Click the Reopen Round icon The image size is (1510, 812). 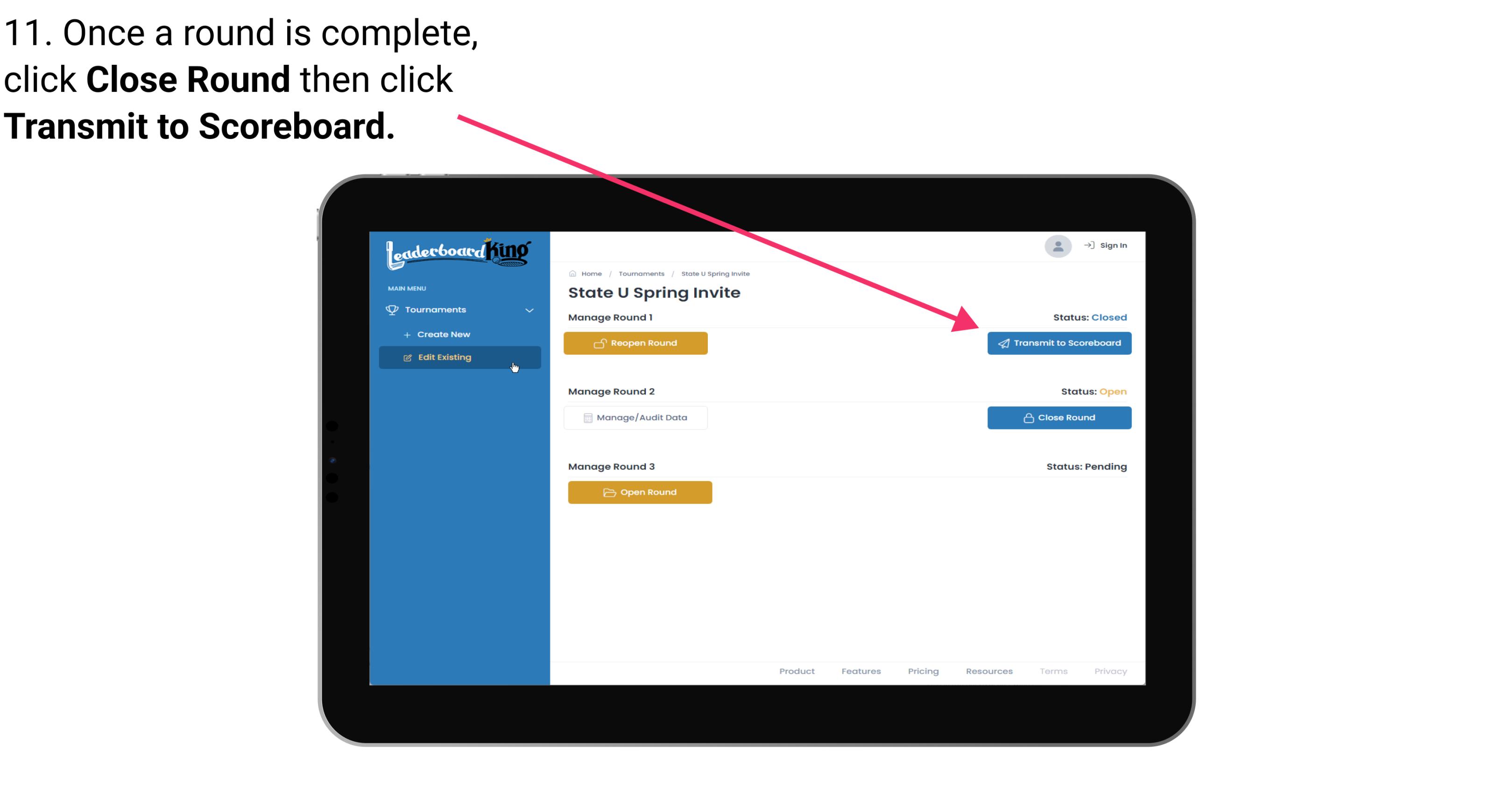tap(601, 343)
